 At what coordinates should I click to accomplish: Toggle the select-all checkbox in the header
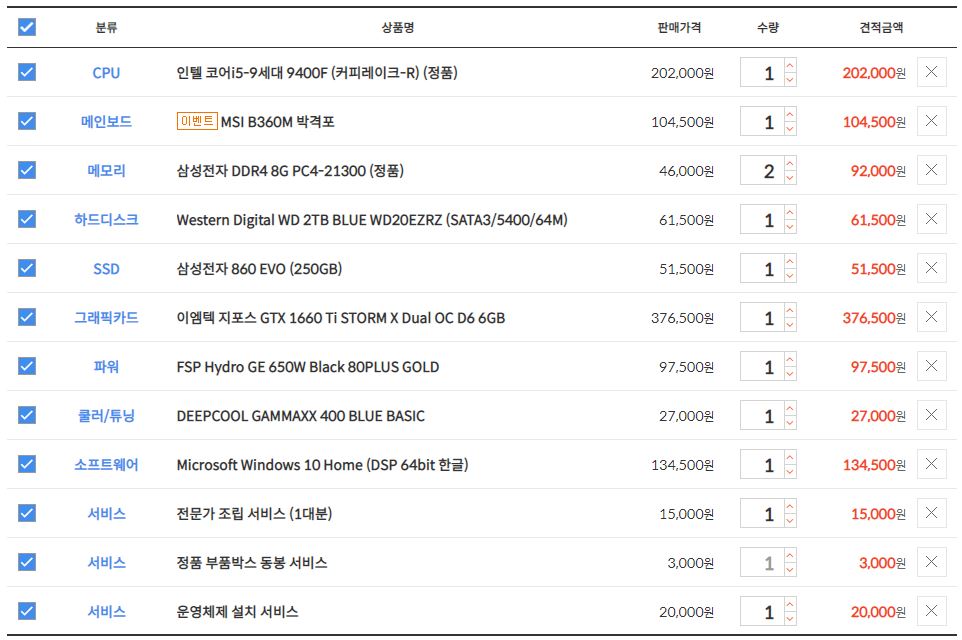(27, 27)
